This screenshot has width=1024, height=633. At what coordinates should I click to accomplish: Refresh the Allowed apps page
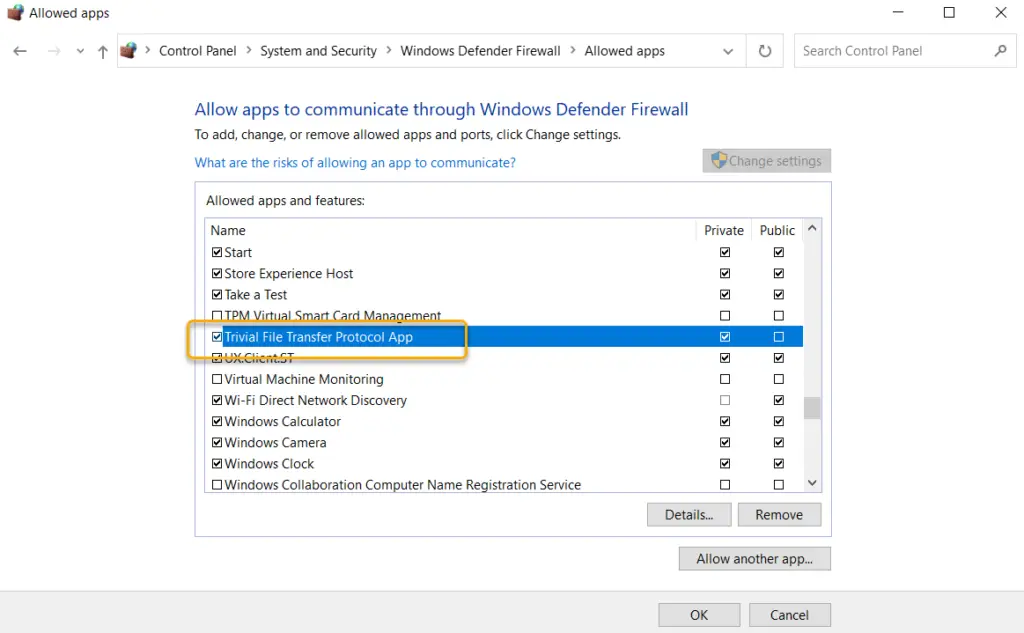(x=765, y=51)
